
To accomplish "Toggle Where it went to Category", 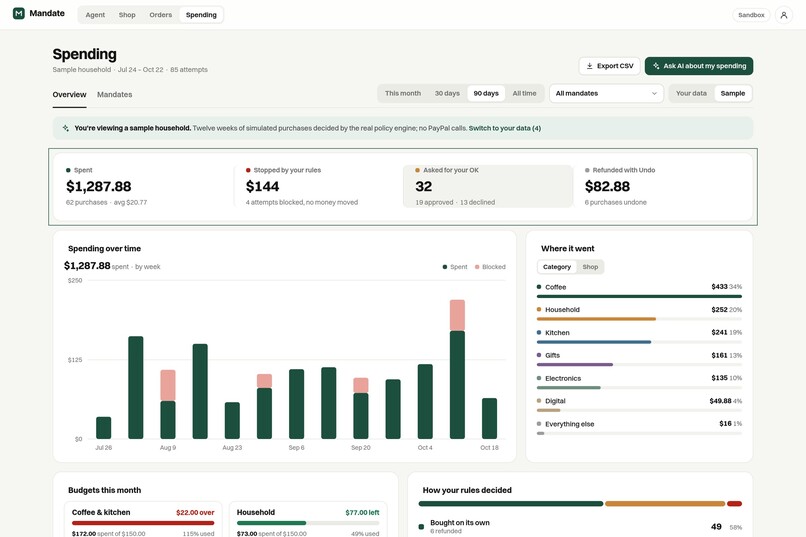I will (557, 267).
